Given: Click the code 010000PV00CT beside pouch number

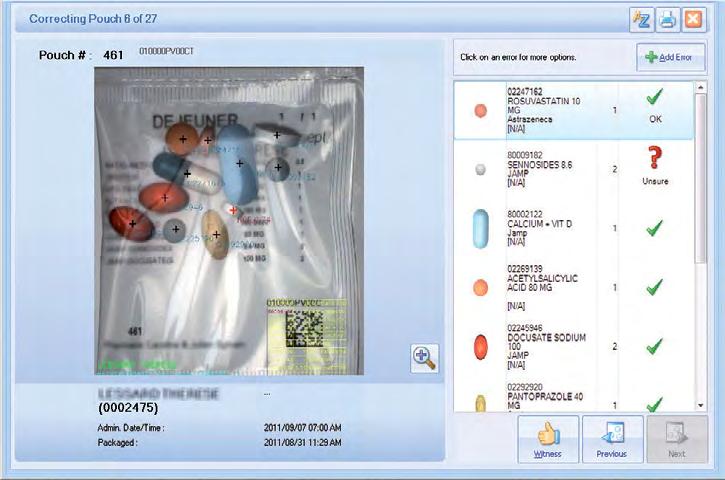Looking at the screenshot, I should pyautogui.click(x=166, y=51).
